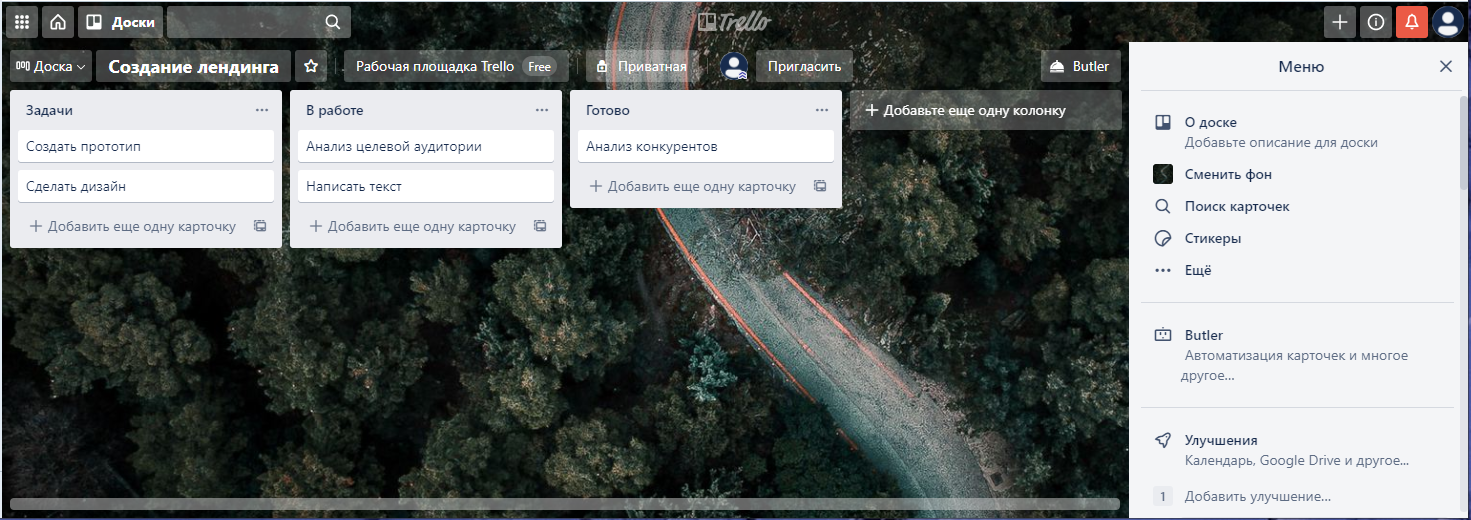Open the red notifications bell

[1412, 22]
